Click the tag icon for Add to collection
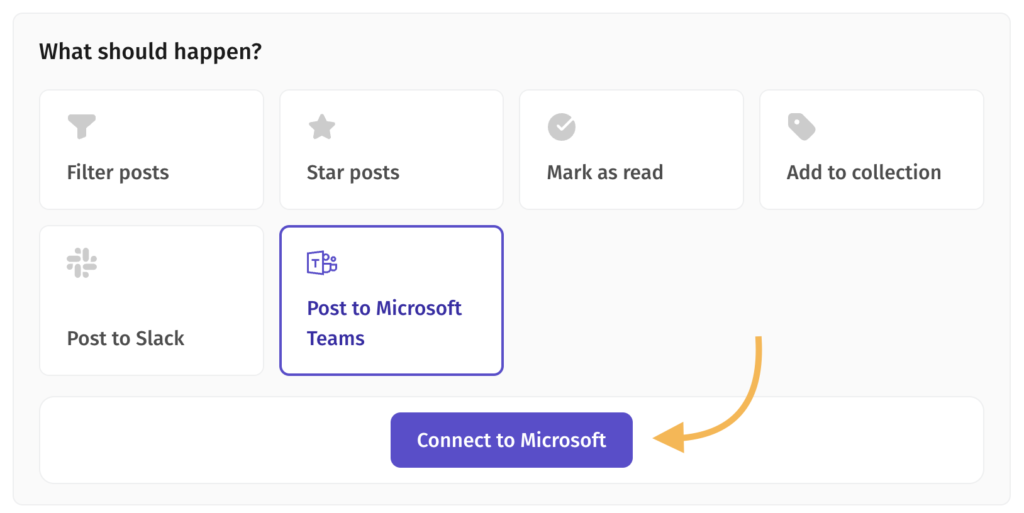Image resolution: width=1024 pixels, height=513 pixels. [801, 127]
